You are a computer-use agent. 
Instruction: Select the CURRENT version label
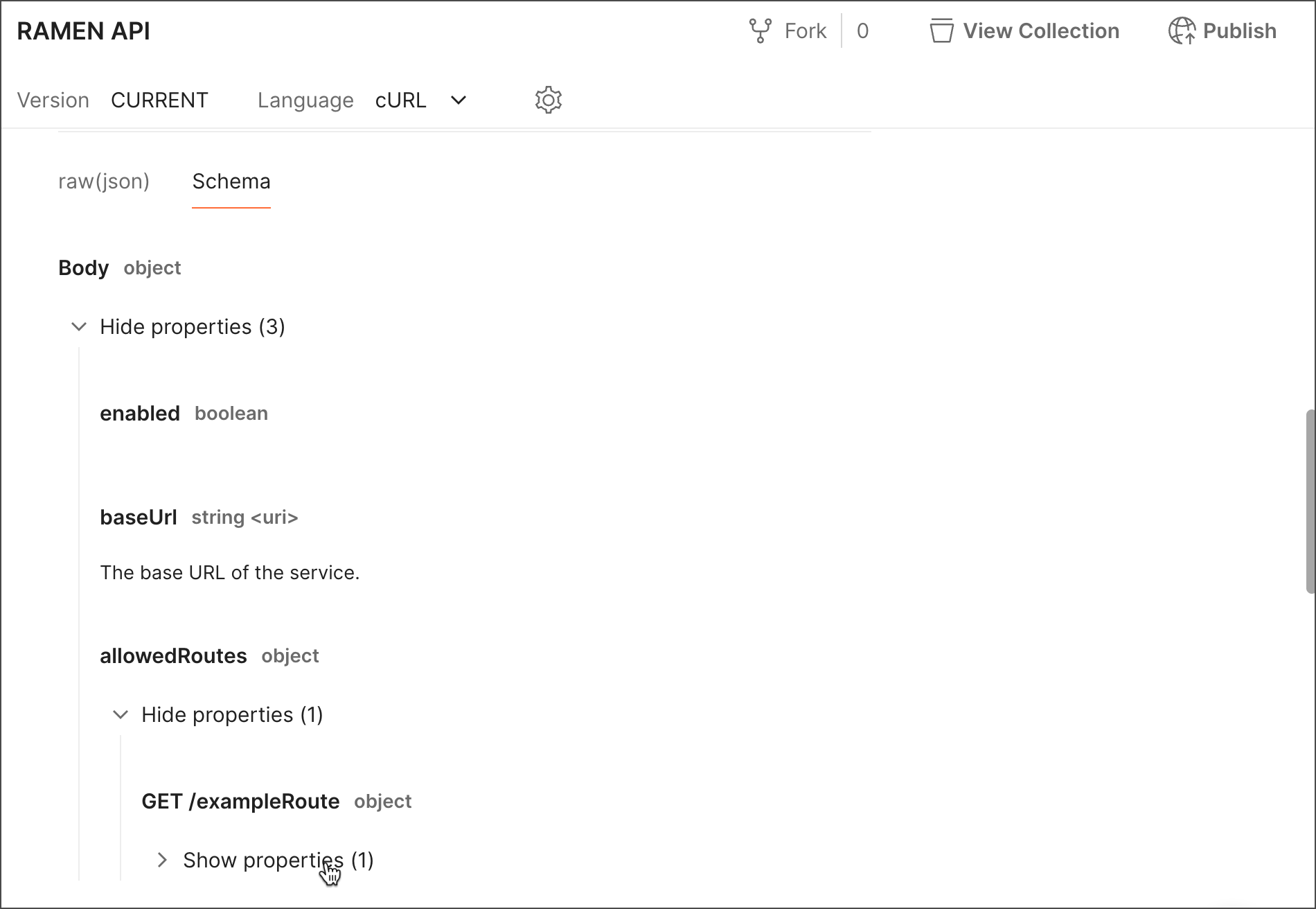(x=159, y=100)
